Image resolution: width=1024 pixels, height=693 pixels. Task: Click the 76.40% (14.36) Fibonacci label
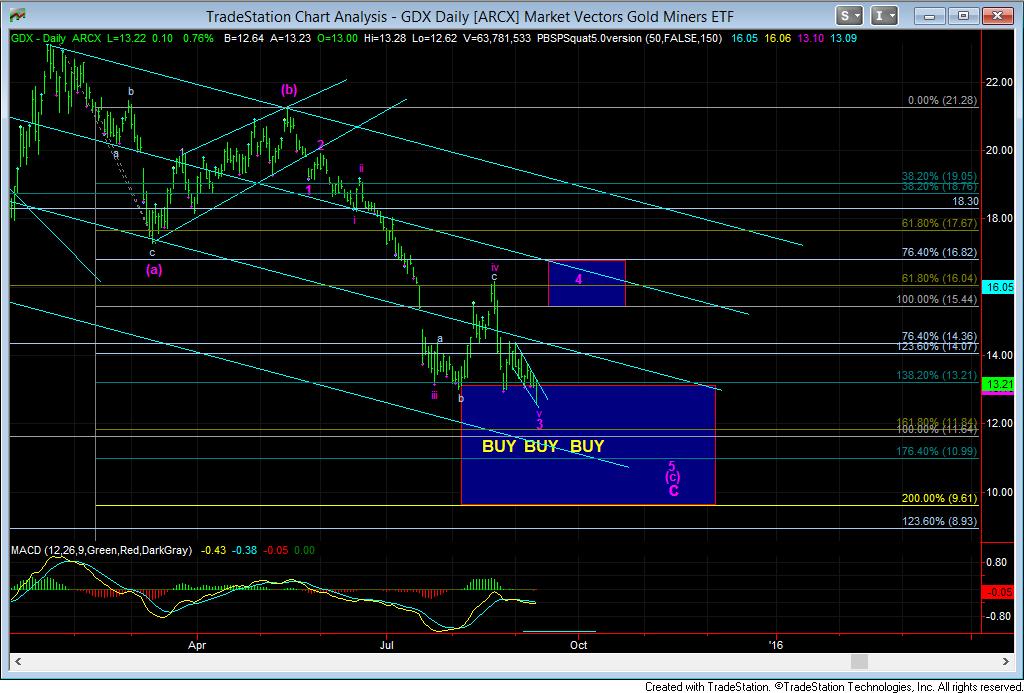click(x=939, y=336)
